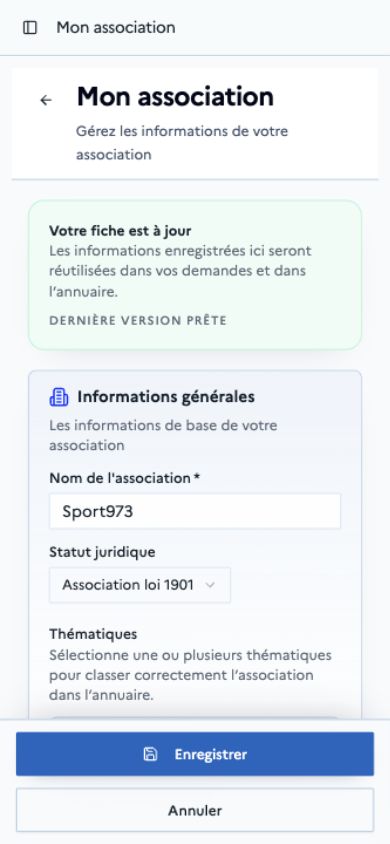The image size is (390, 844).
Task: Click the Nom de l'association label
Action: point(124,478)
